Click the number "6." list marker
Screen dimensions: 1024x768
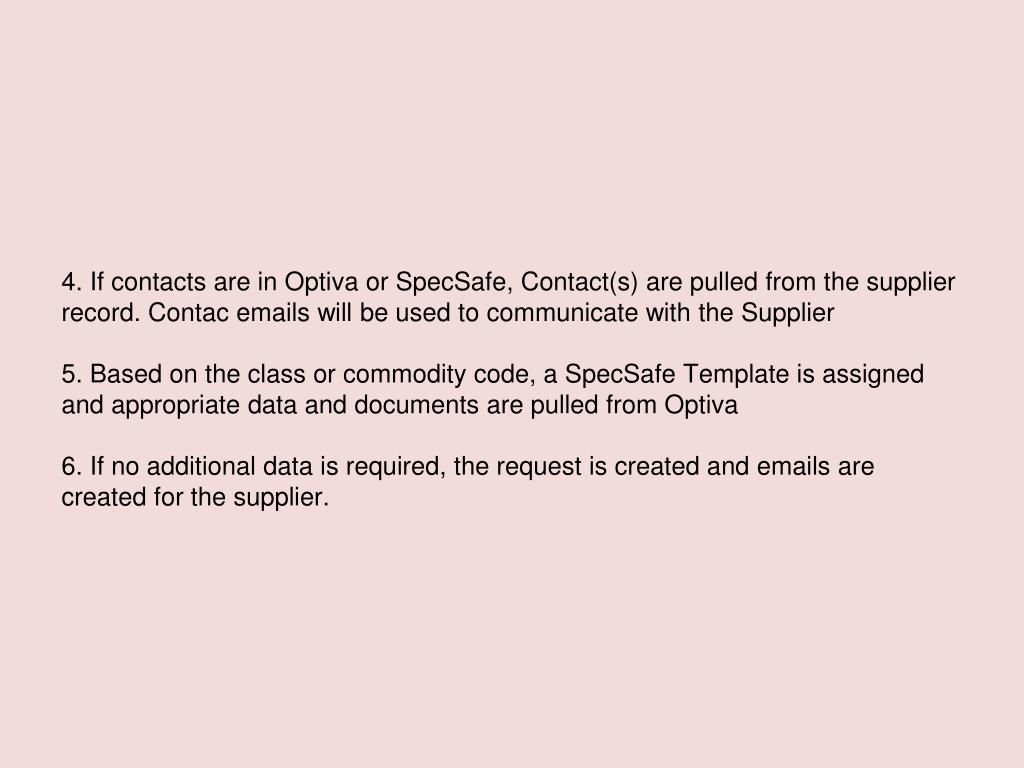point(72,466)
